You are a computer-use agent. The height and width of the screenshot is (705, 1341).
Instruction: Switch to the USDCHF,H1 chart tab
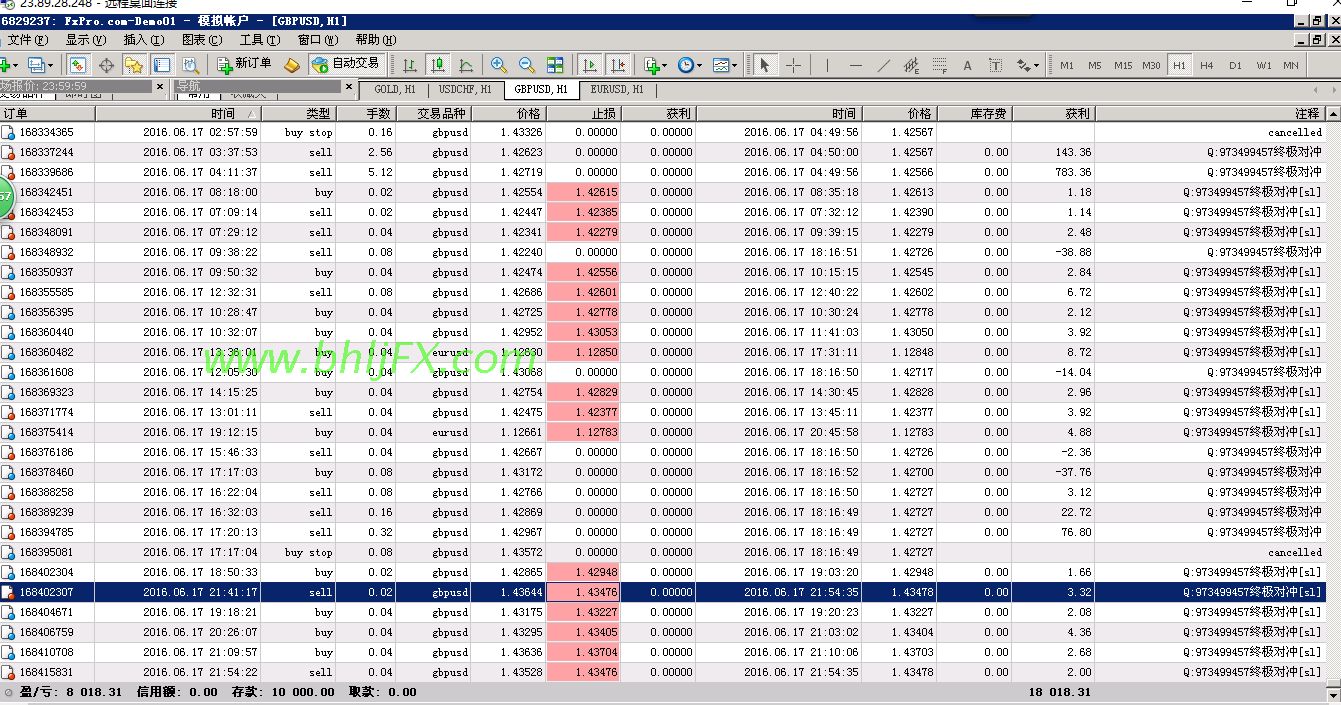click(465, 89)
